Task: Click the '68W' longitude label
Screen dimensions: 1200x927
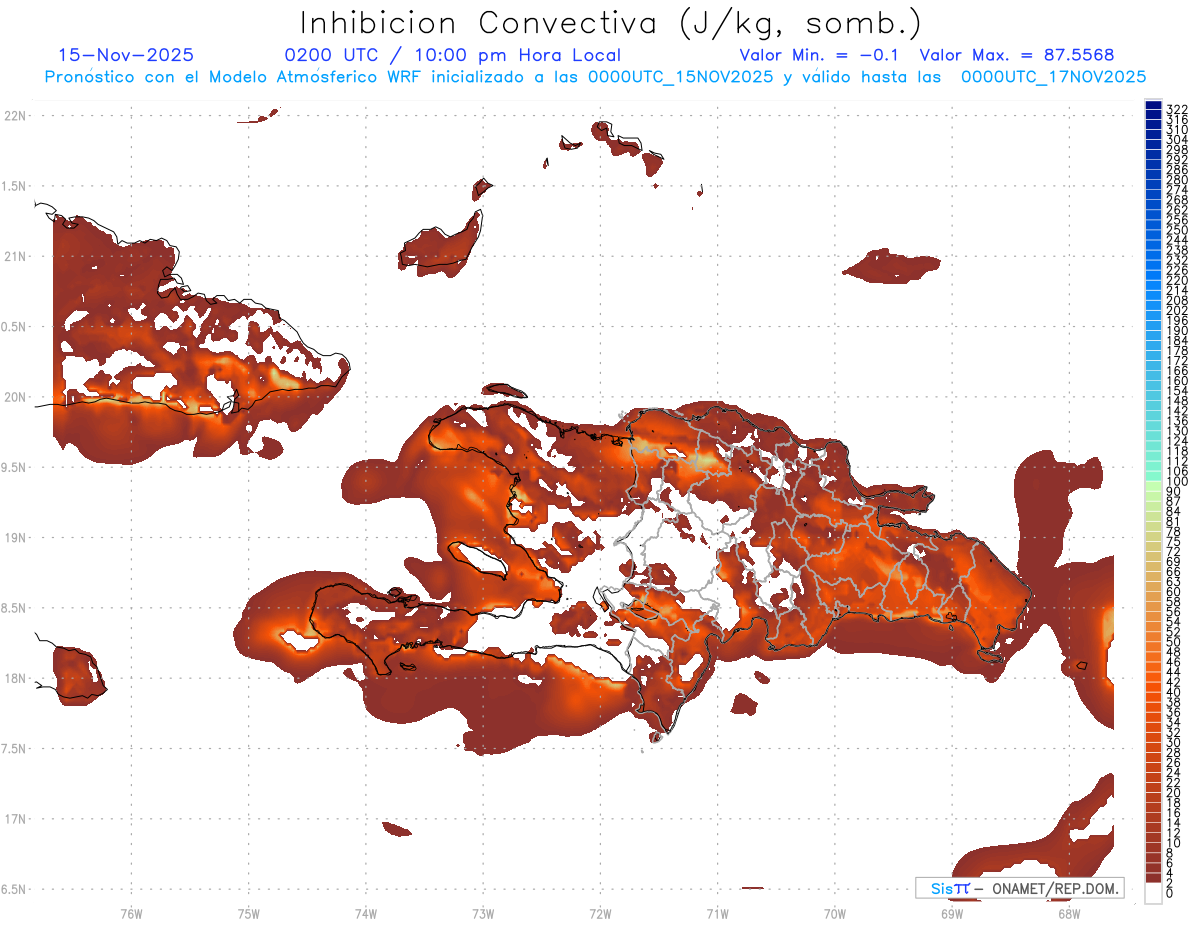Action: pyautogui.click(x=1069, y=913)
